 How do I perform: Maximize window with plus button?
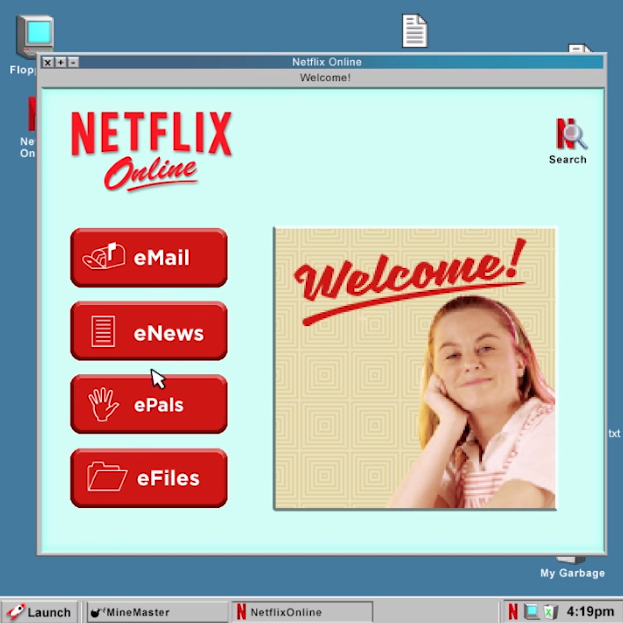pos(60,62)
